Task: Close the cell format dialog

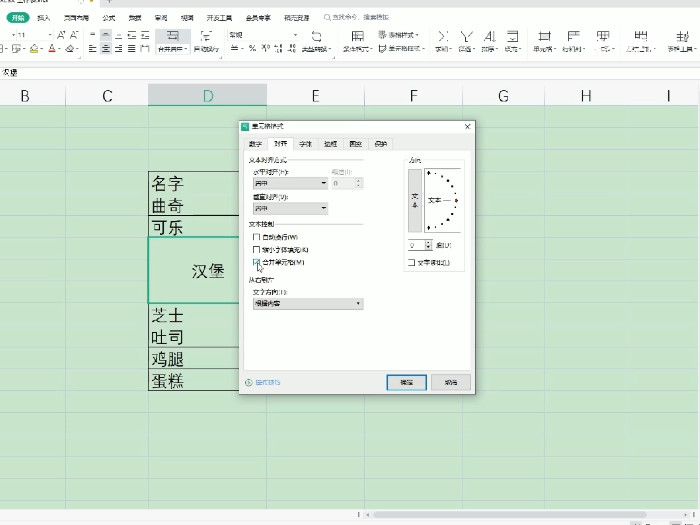Action: (x=467, y=126)
